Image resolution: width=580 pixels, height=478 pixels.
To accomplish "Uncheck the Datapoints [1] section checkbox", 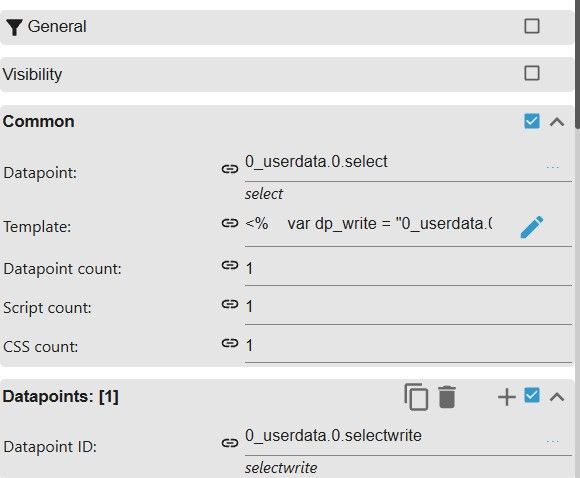I will [532, 395].
